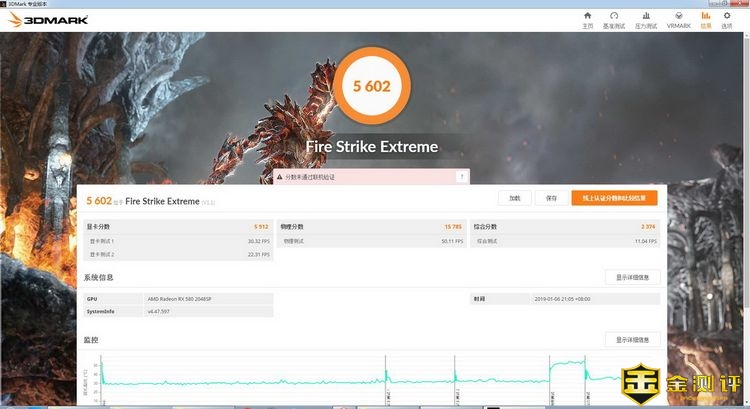750x409 pixels.
Task: Open the Benchmarks (基准测试) gauge icon
Action: point(614,19)
